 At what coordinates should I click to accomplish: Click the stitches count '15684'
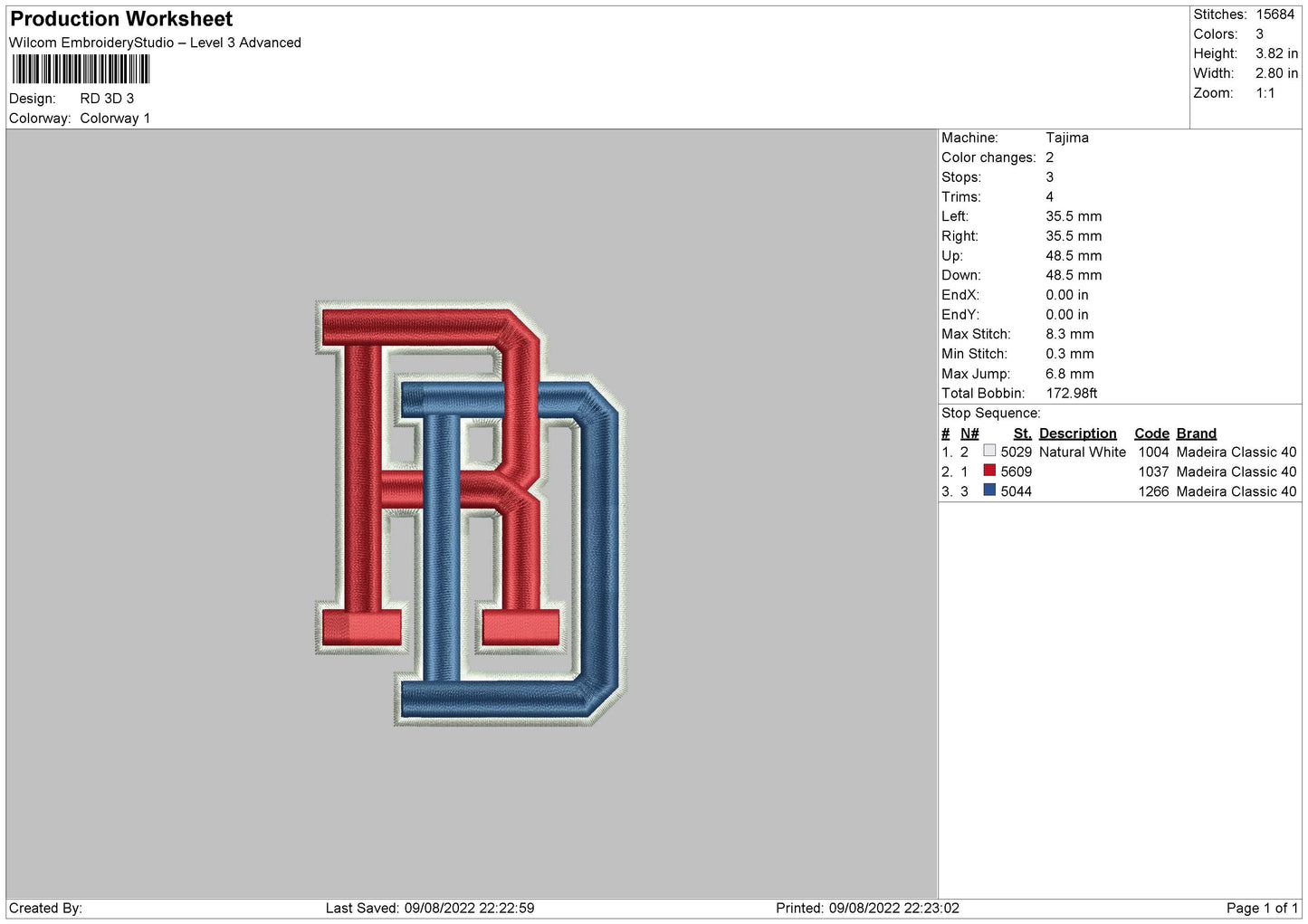pyautogui.click(x=1275, y=14)
